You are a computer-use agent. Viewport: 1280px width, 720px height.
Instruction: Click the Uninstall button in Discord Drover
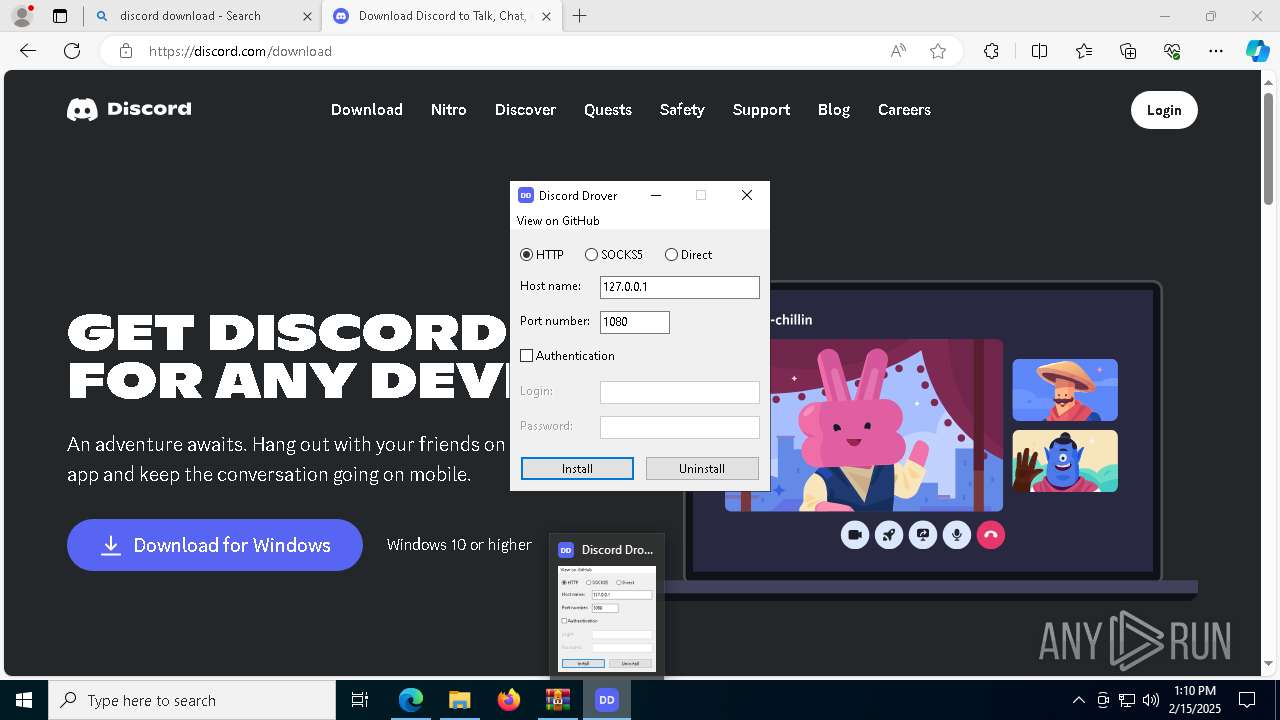702,468
